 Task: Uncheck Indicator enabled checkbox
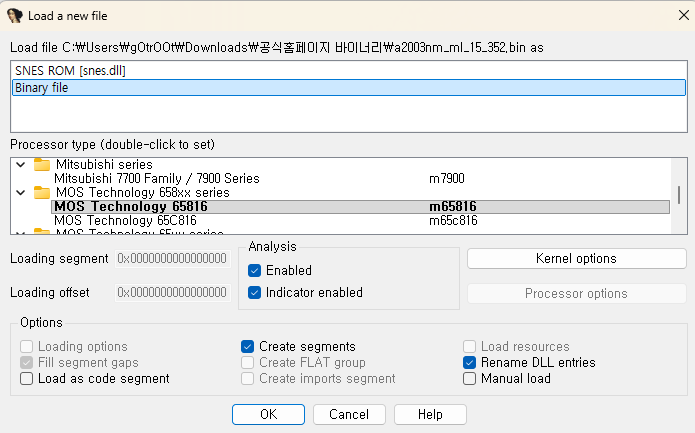(x=254, y=293)
